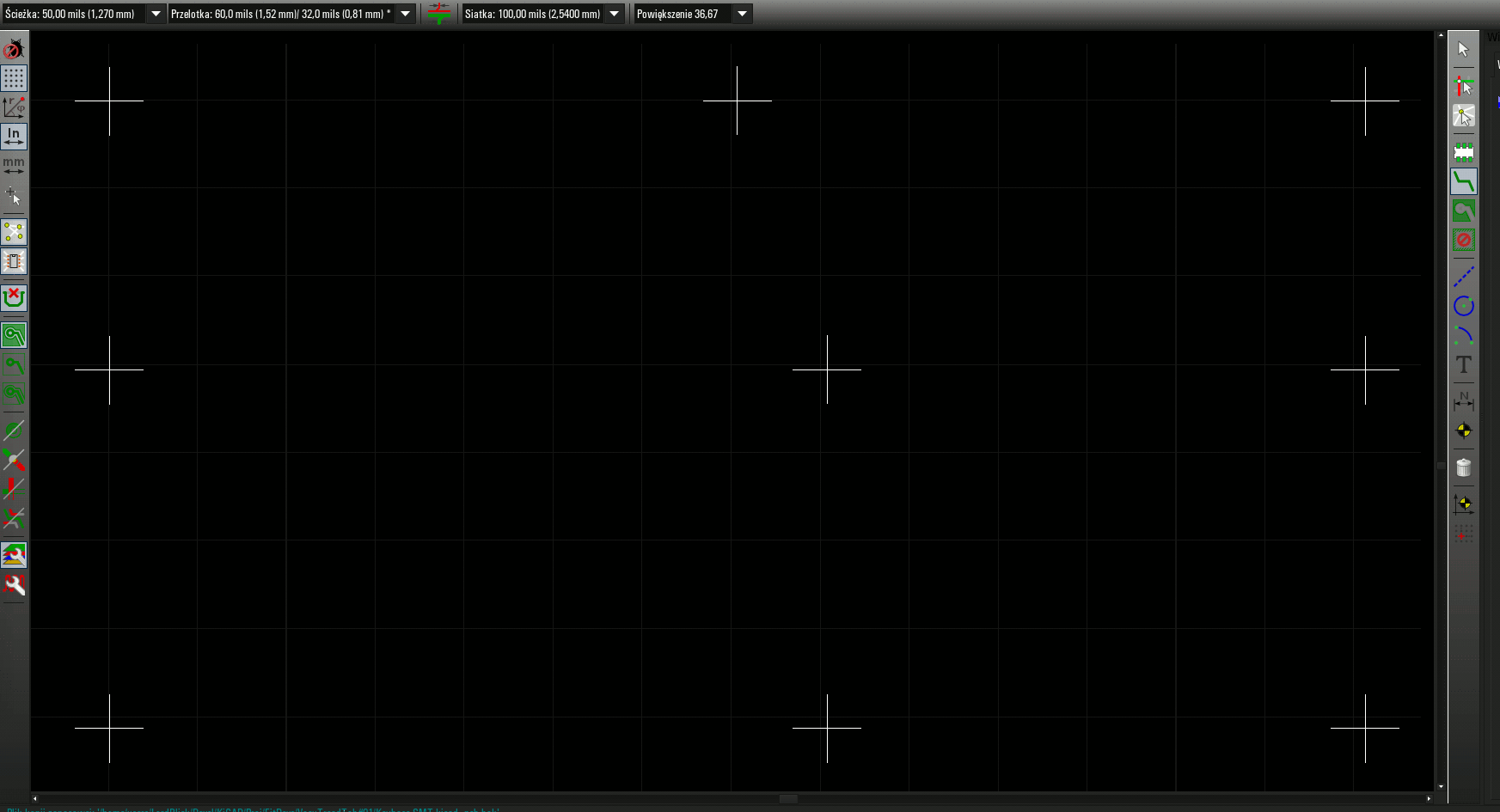Toggle the microwave toolbar wrench icon

coord(14,584)
